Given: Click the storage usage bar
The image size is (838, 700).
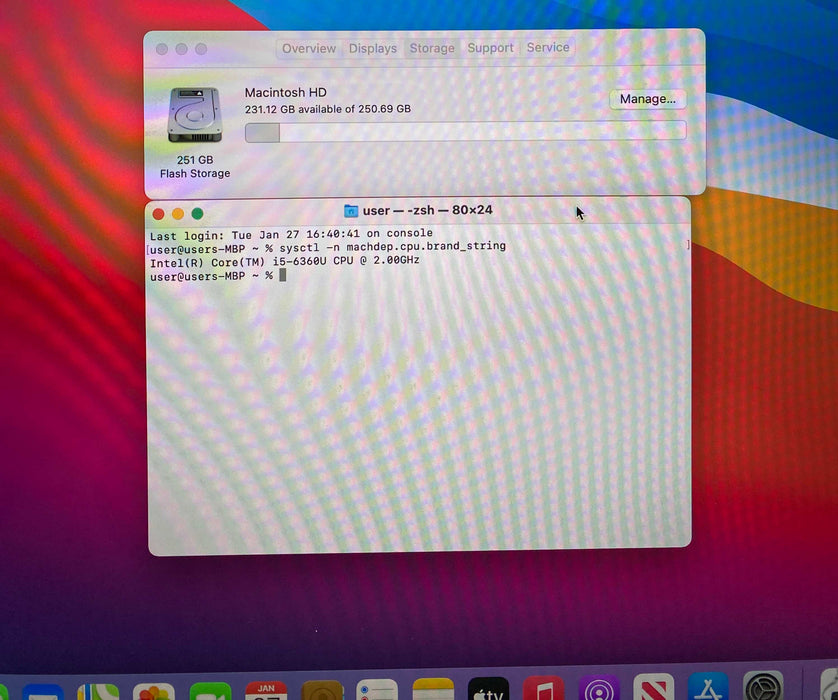Looking at the screenshot, I should [x=465, y=131].
